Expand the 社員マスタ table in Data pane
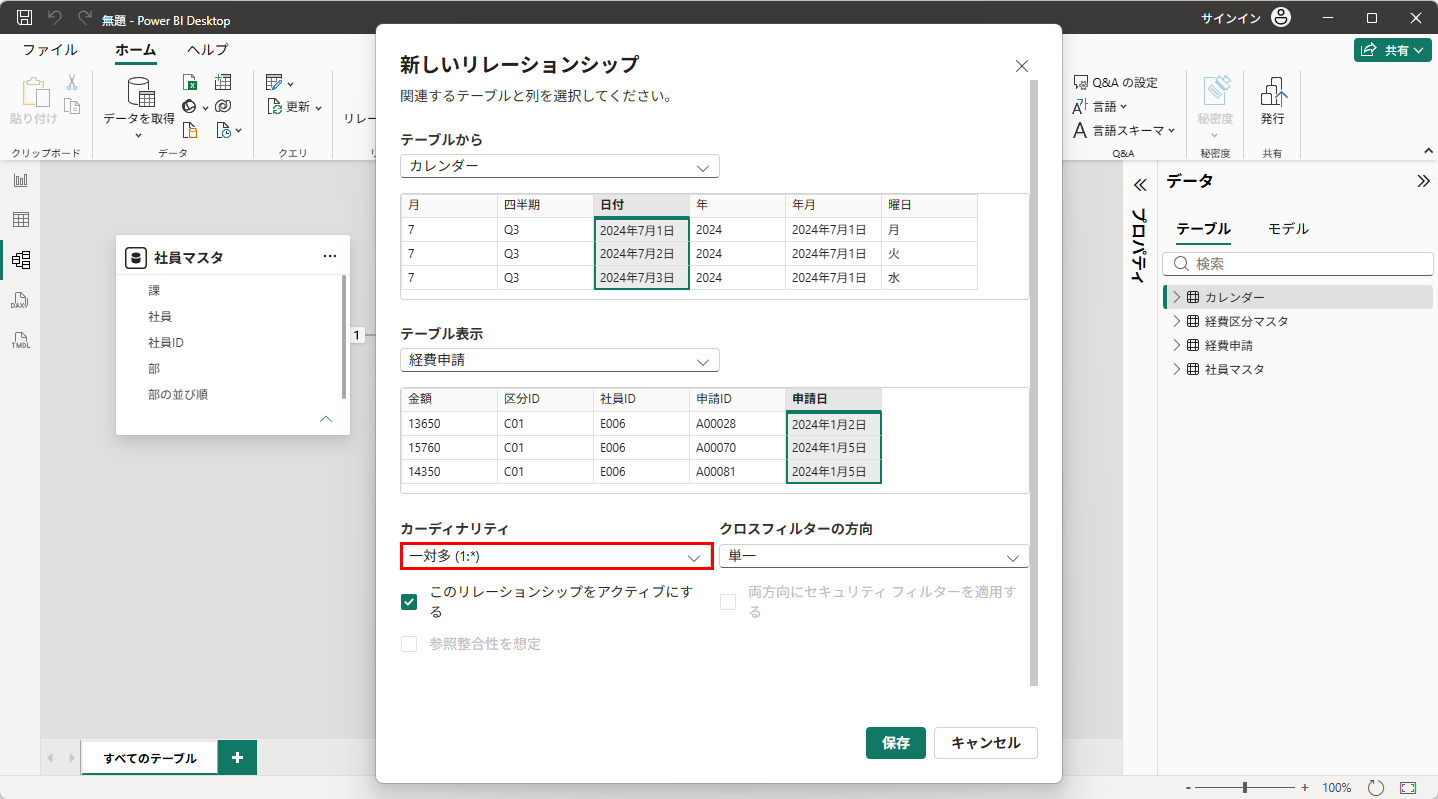 [1177, 369]
